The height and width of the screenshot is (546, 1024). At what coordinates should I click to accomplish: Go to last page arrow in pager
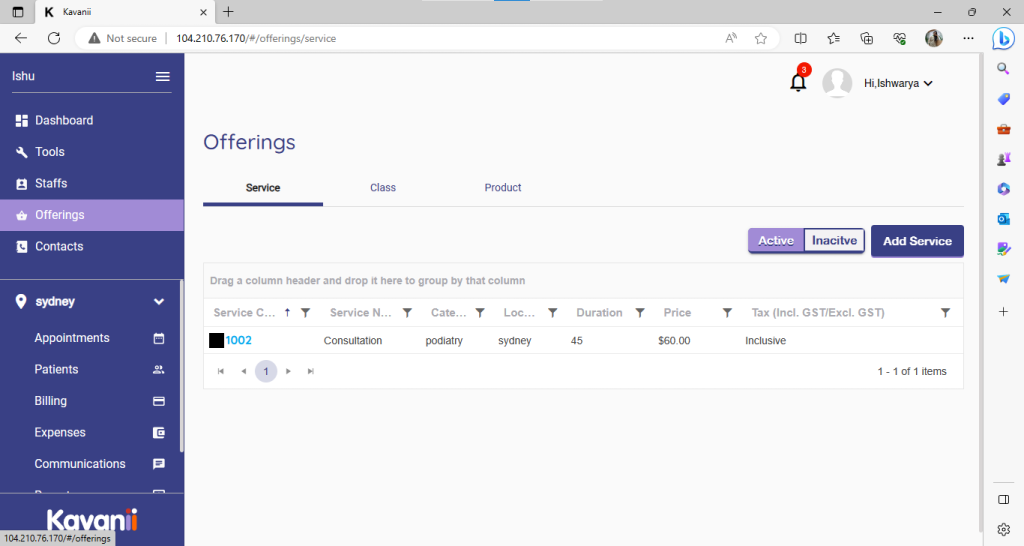311,371
